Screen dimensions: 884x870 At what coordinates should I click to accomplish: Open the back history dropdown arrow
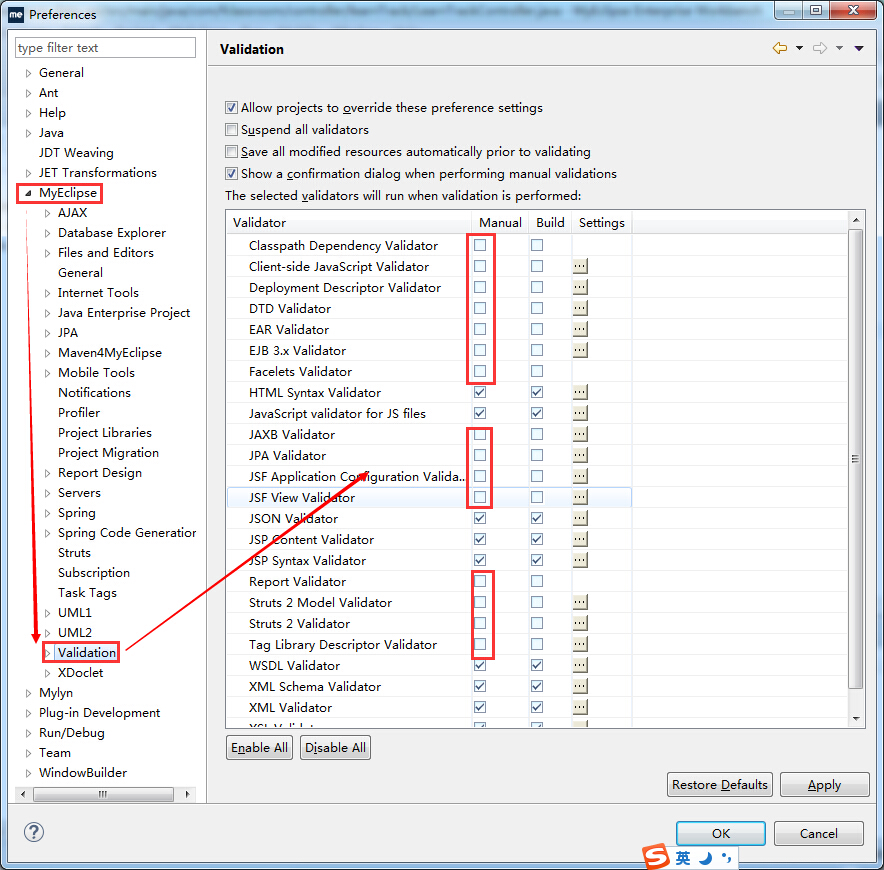click(x=799, y=48)
